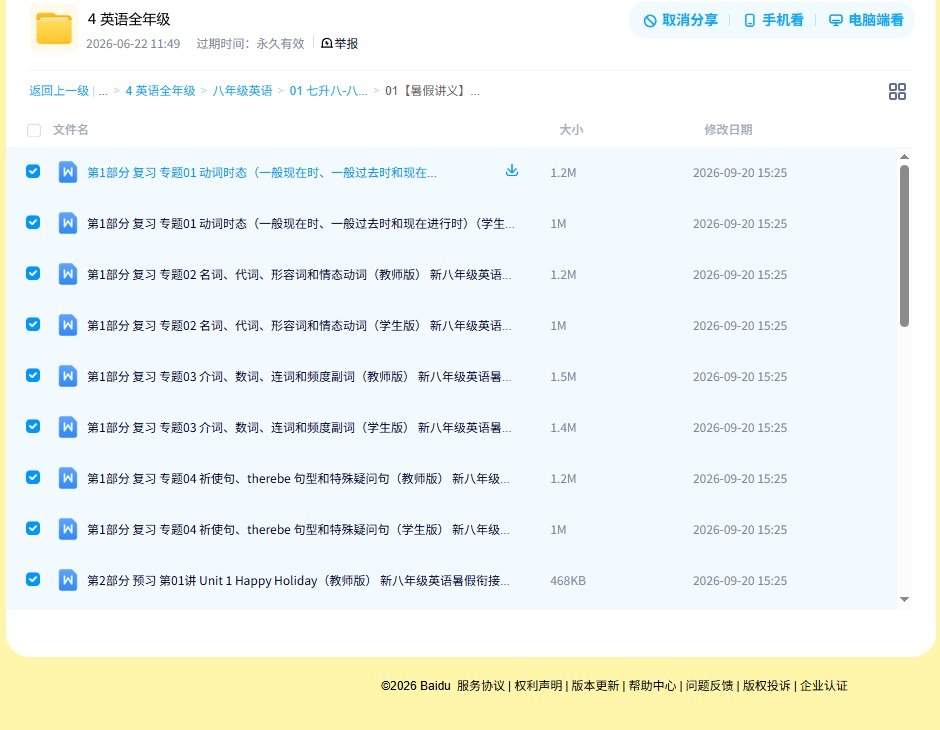Click the 468KB size cell
The image size is (940, 730).
pyautogui.click(x=568, y=580)
